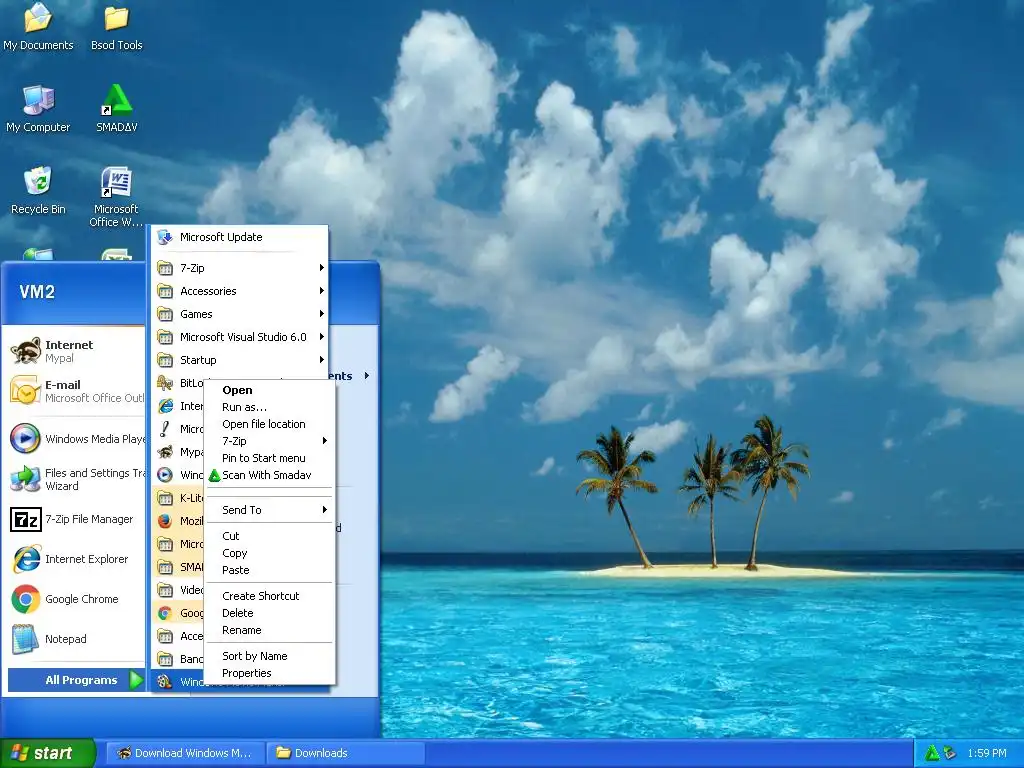Click the VM2 user name header

tap(37, 292)
